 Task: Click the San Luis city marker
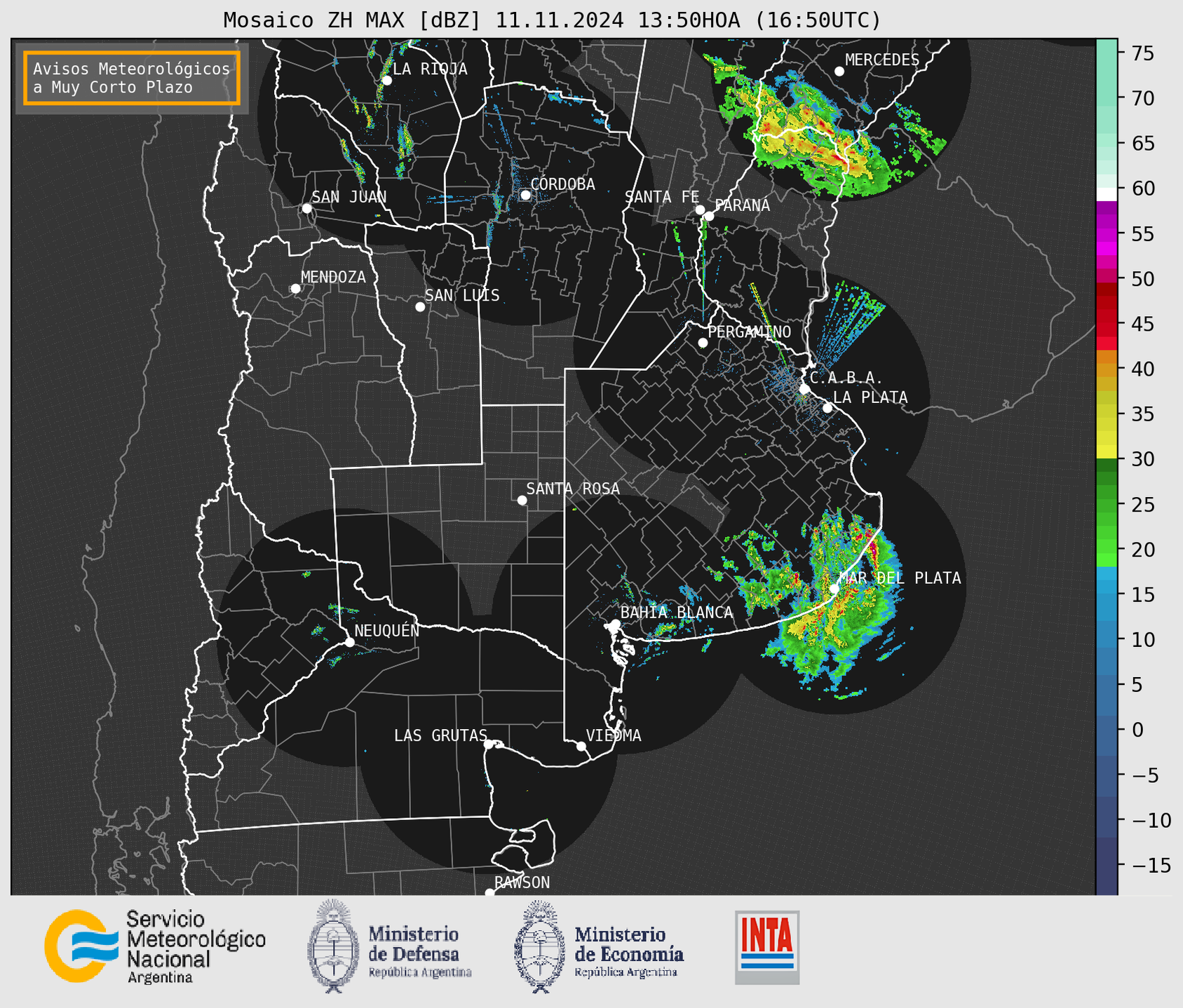pyautogui.click(x=420, y=307)
